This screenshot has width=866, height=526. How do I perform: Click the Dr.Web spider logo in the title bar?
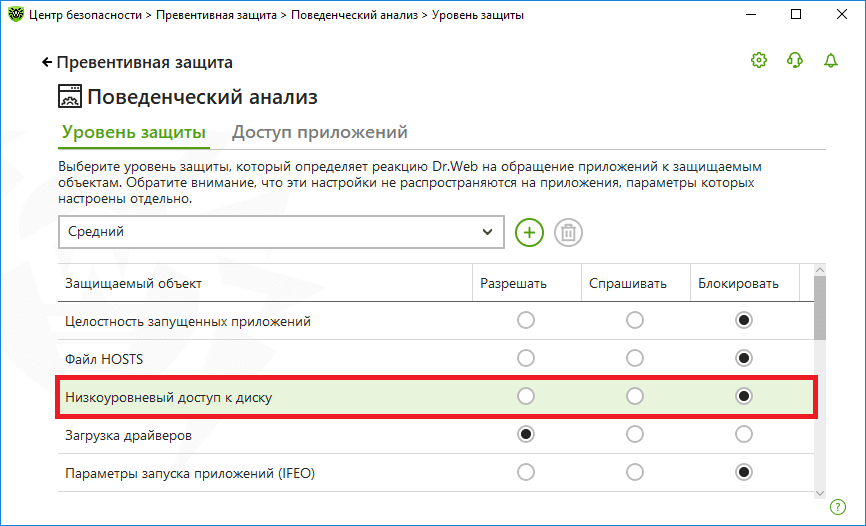(15, 14)
